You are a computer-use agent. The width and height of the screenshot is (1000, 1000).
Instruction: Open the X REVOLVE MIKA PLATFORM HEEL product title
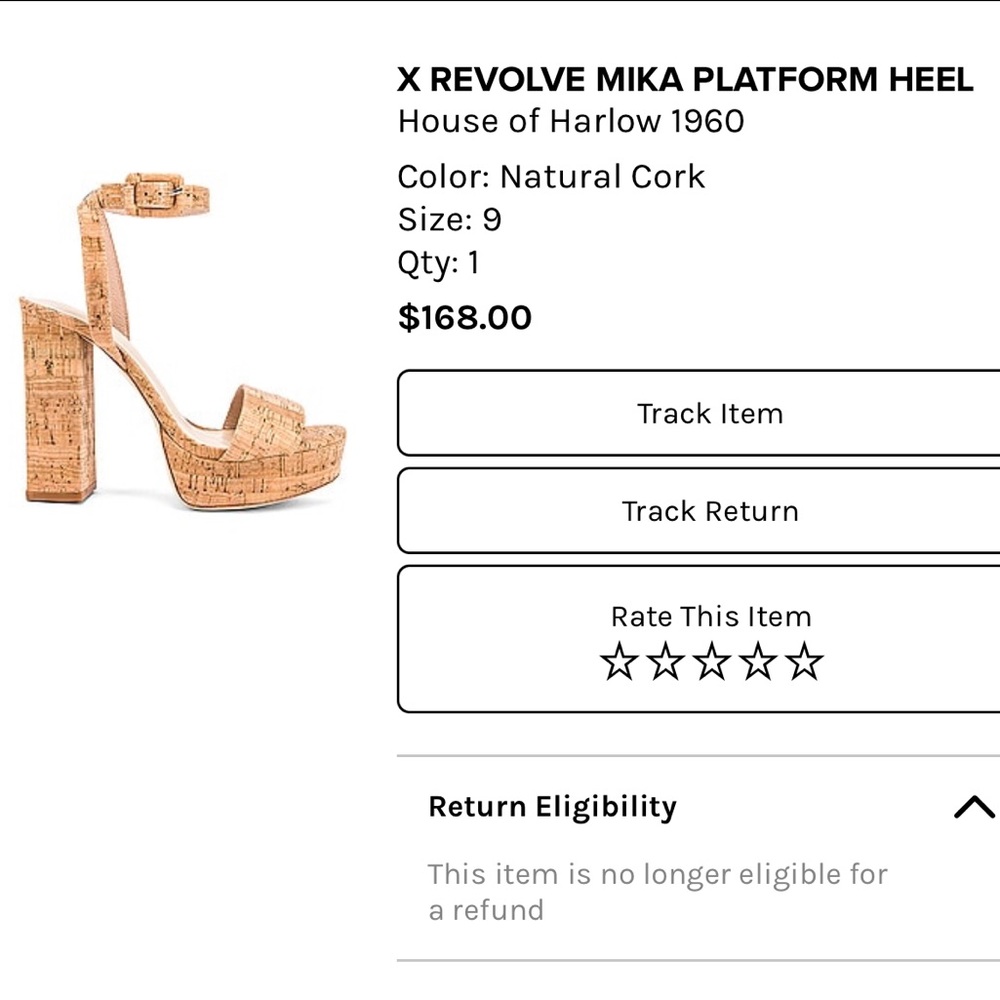pos(684,79)
